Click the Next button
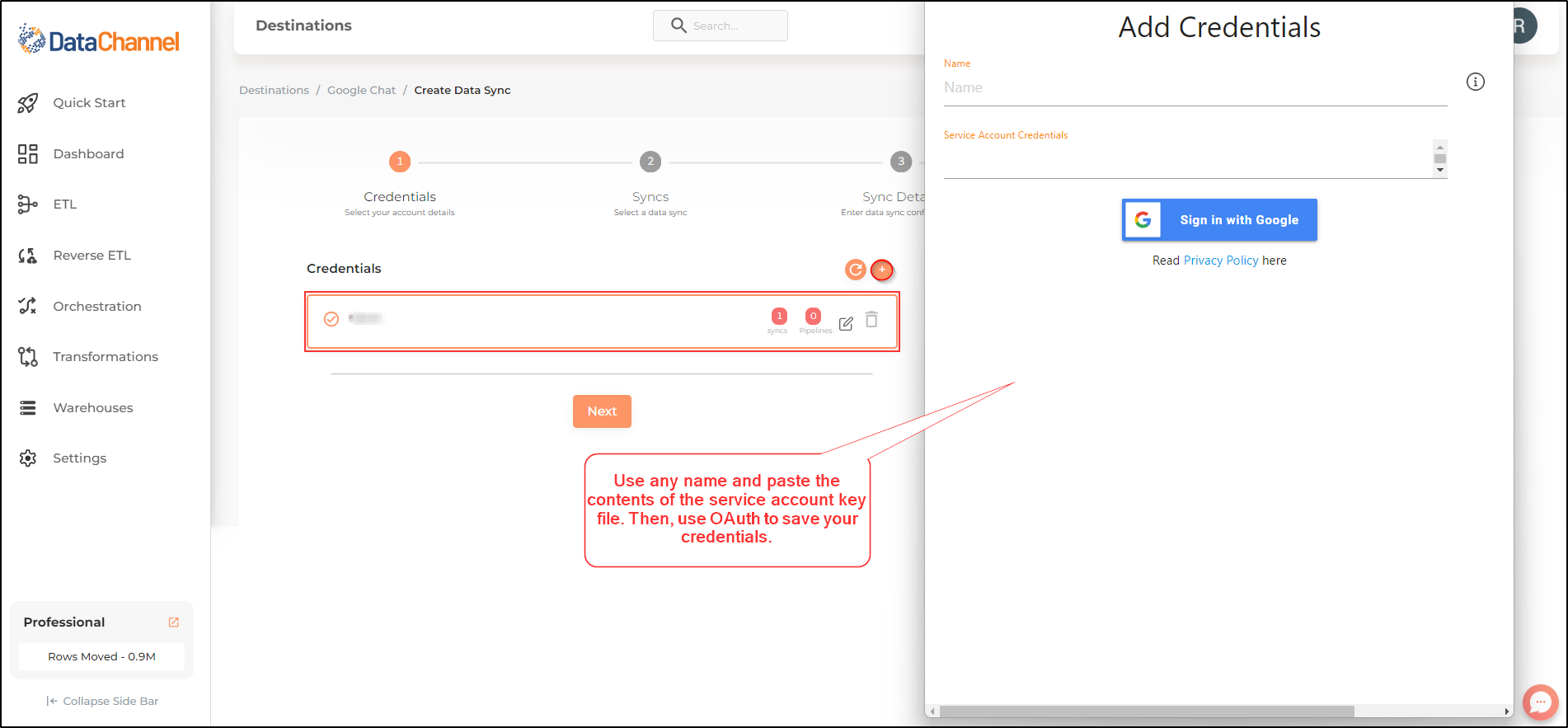1568x728 pixels. click(602, 411)
